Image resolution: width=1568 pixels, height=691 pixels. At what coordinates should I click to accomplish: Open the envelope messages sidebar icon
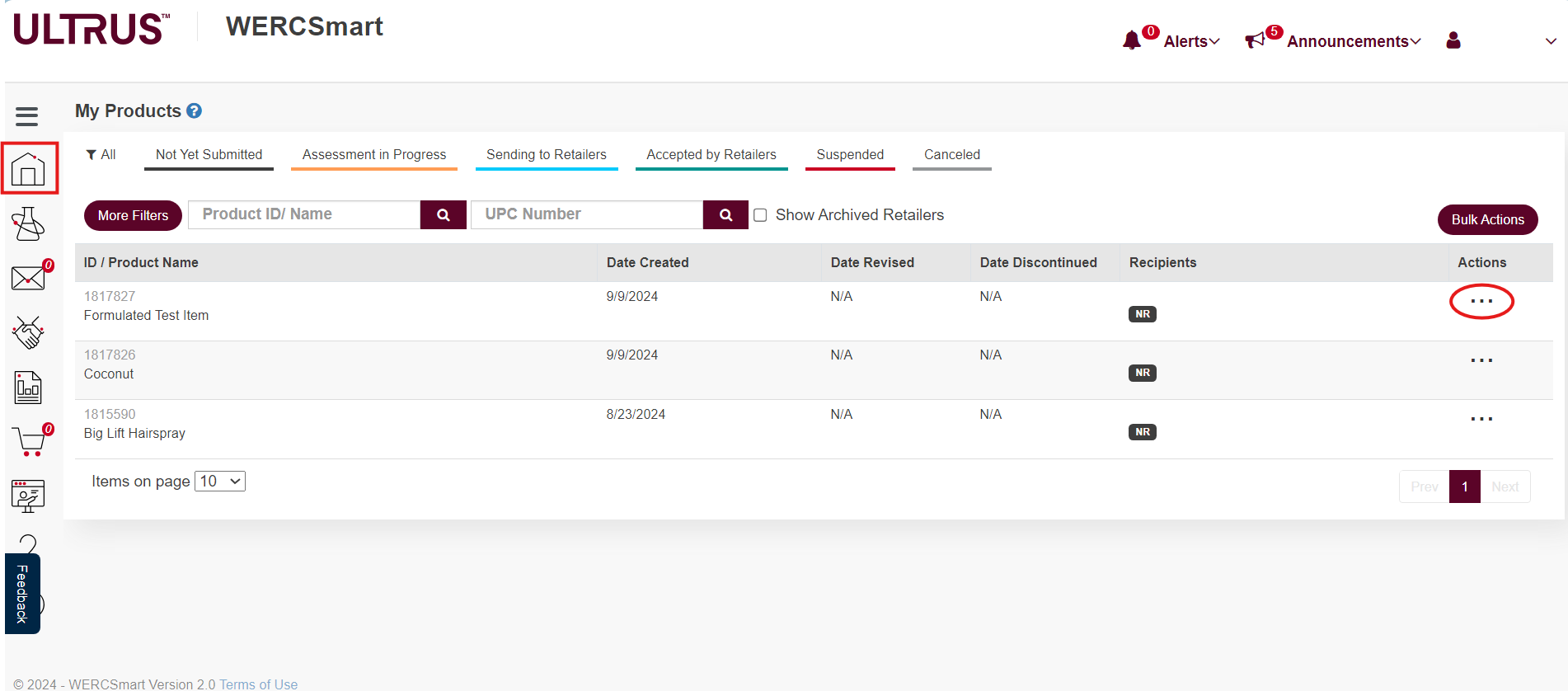[x=28, y=278]
